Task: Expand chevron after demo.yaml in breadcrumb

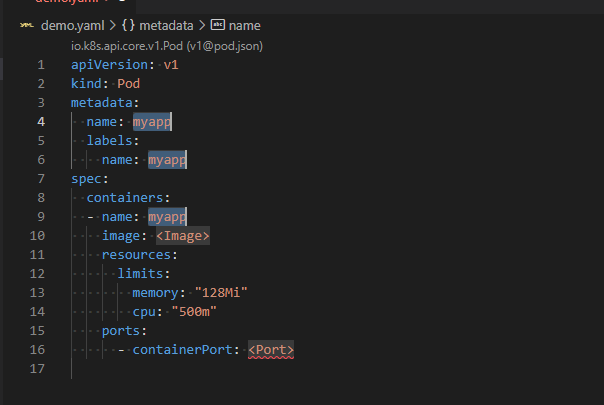Action: pos(113,25)
